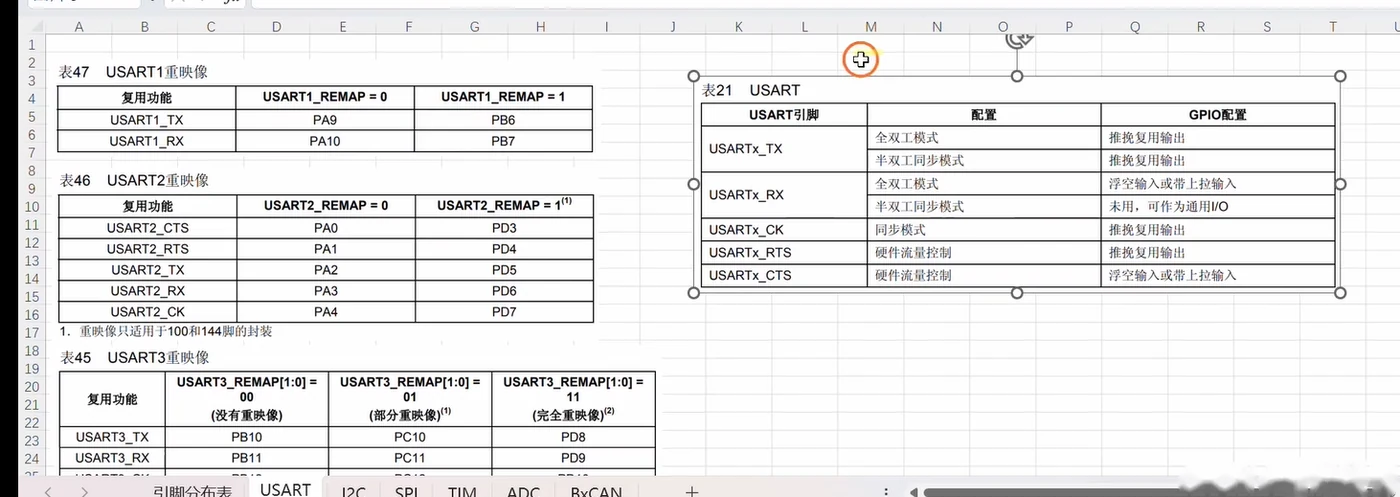Click the PD5 cell
This screenshot has height=497, width=1400.
tap(503, 270)
